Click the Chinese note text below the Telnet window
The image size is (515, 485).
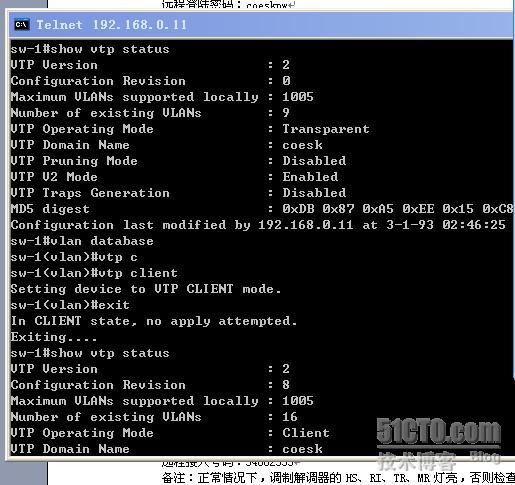coord(338,478)
